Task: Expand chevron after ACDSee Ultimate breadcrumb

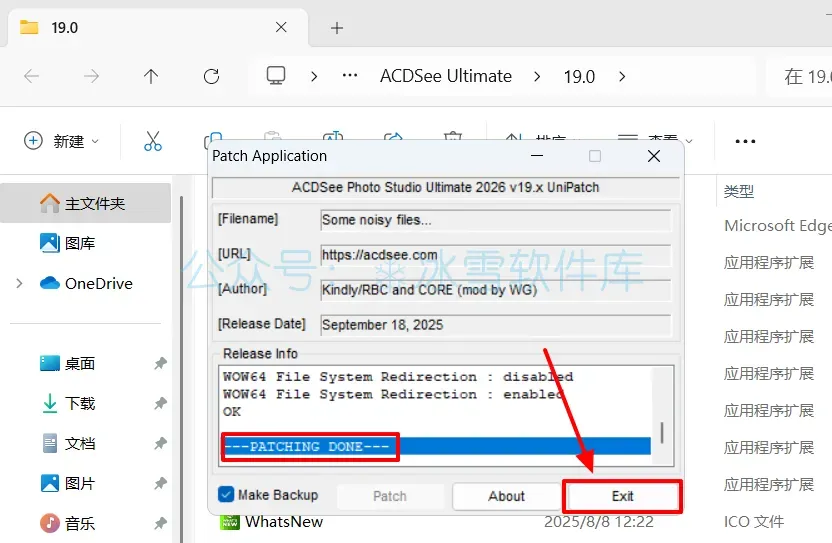Action: point(537,76)
